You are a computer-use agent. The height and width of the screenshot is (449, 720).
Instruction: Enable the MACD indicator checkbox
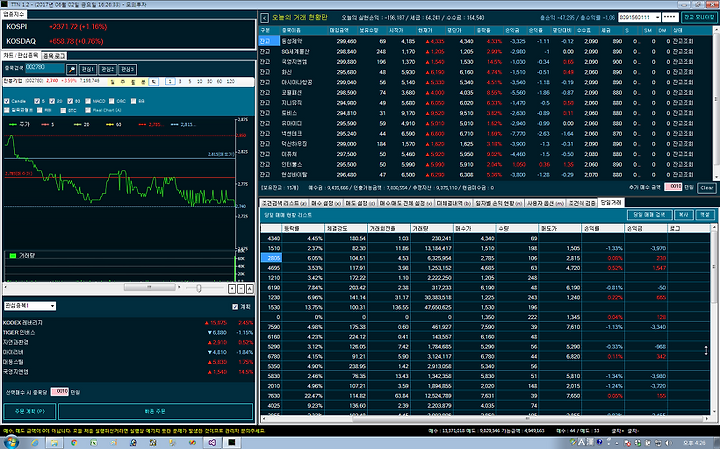coord(88,101)
